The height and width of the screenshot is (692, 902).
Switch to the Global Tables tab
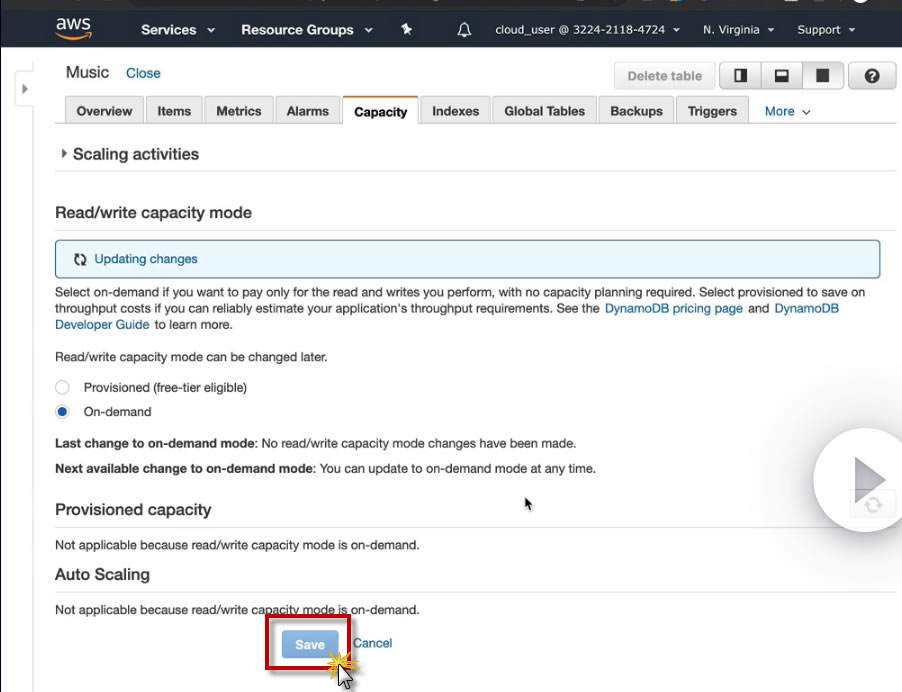click(544, 111)
